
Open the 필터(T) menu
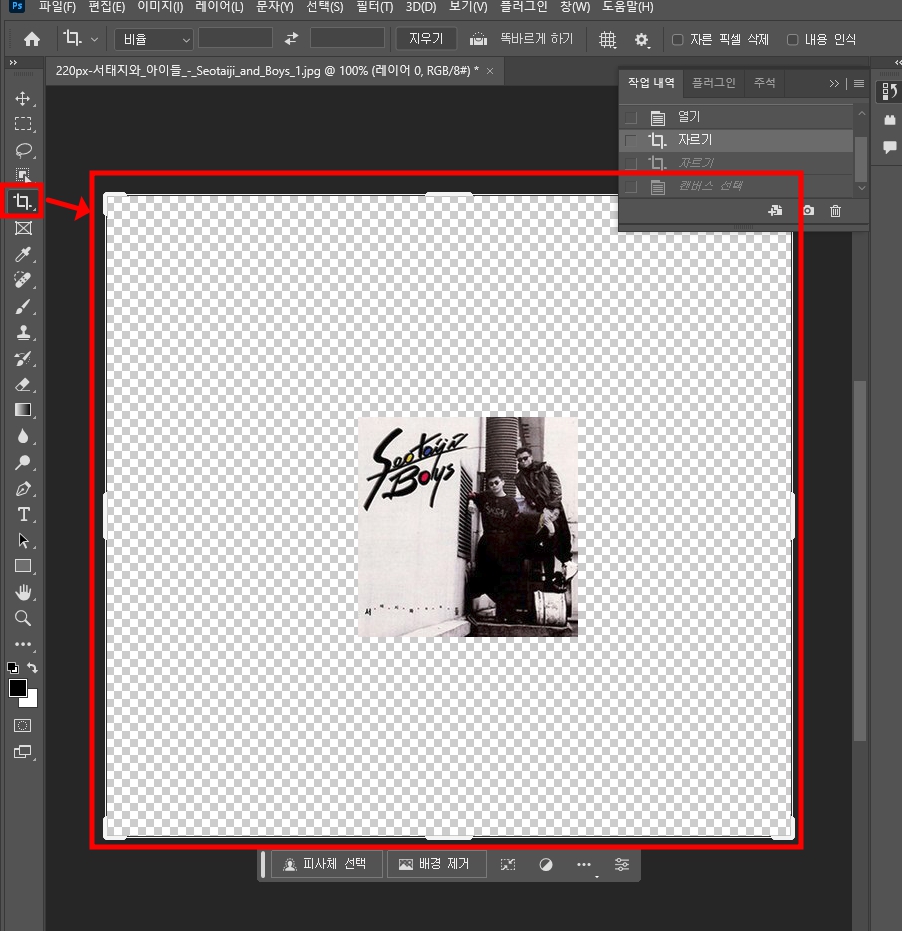375,7
